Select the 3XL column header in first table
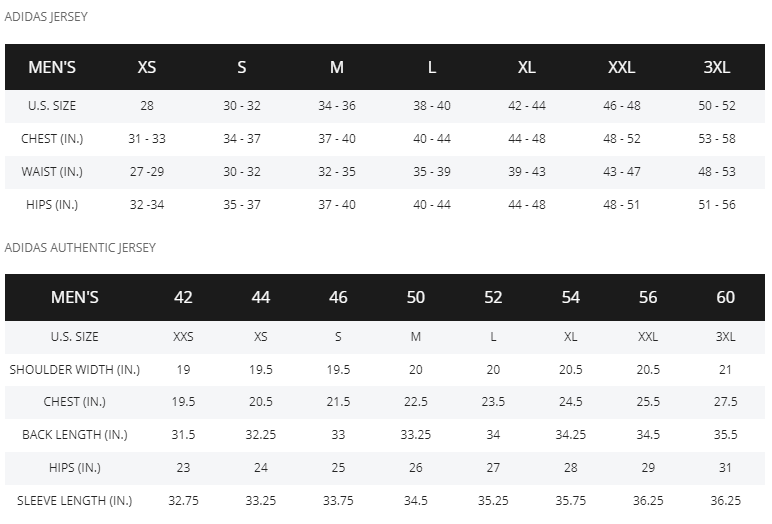This screenshot has width=772, height=524. (x=716, y=67)
